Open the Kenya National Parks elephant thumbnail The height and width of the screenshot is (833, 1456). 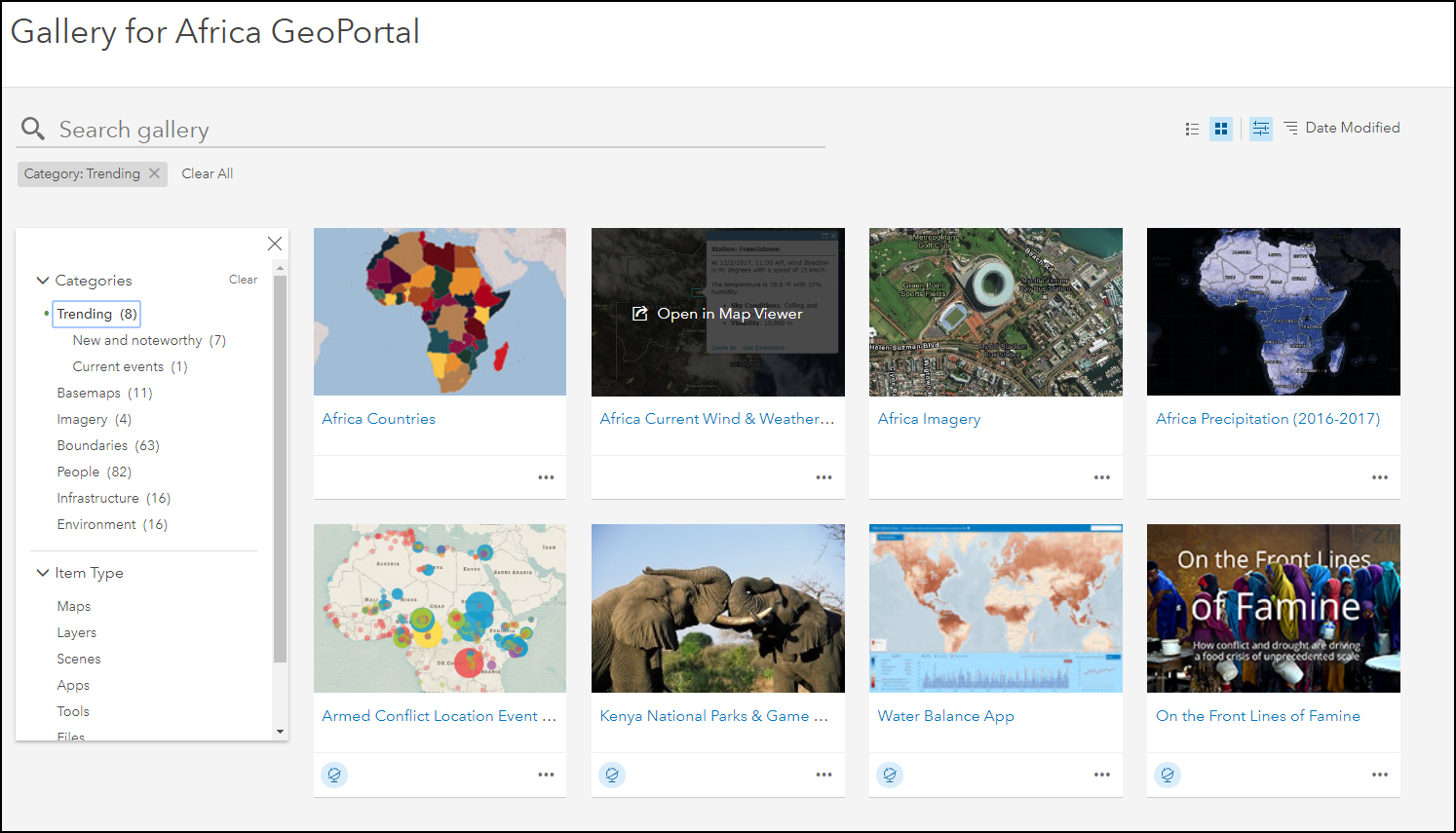(717, 608)
